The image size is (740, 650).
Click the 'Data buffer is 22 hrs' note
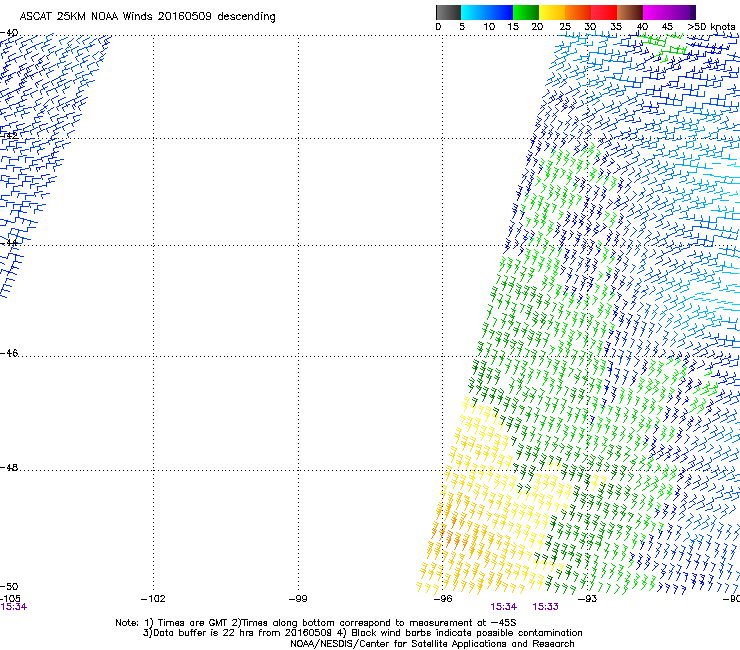[237, 633]
